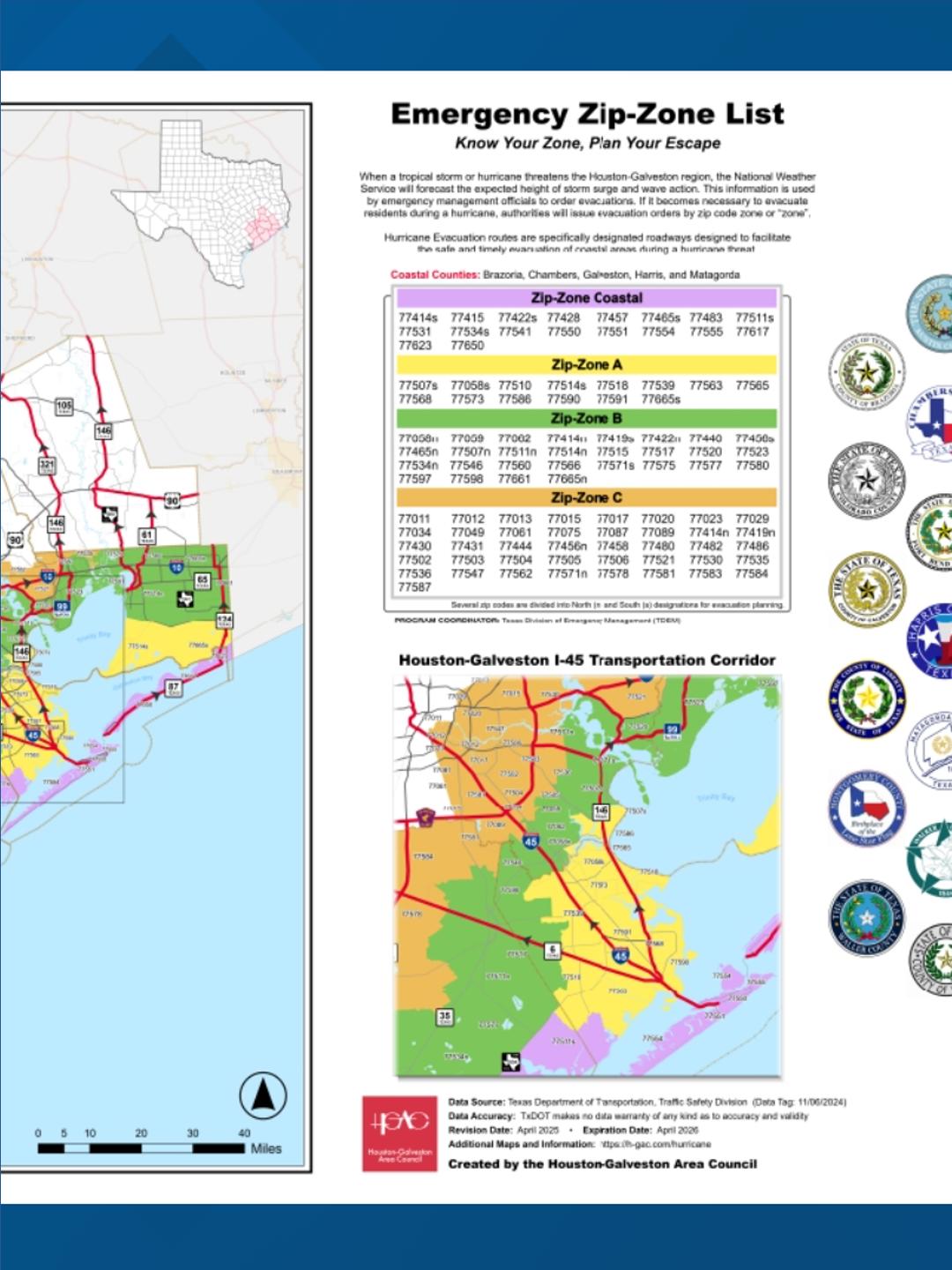Image resolution: width=952 pixels, height=1270 pixels.
Task: Click zip code 77011 in Zone C
Action: pos(414,519)
